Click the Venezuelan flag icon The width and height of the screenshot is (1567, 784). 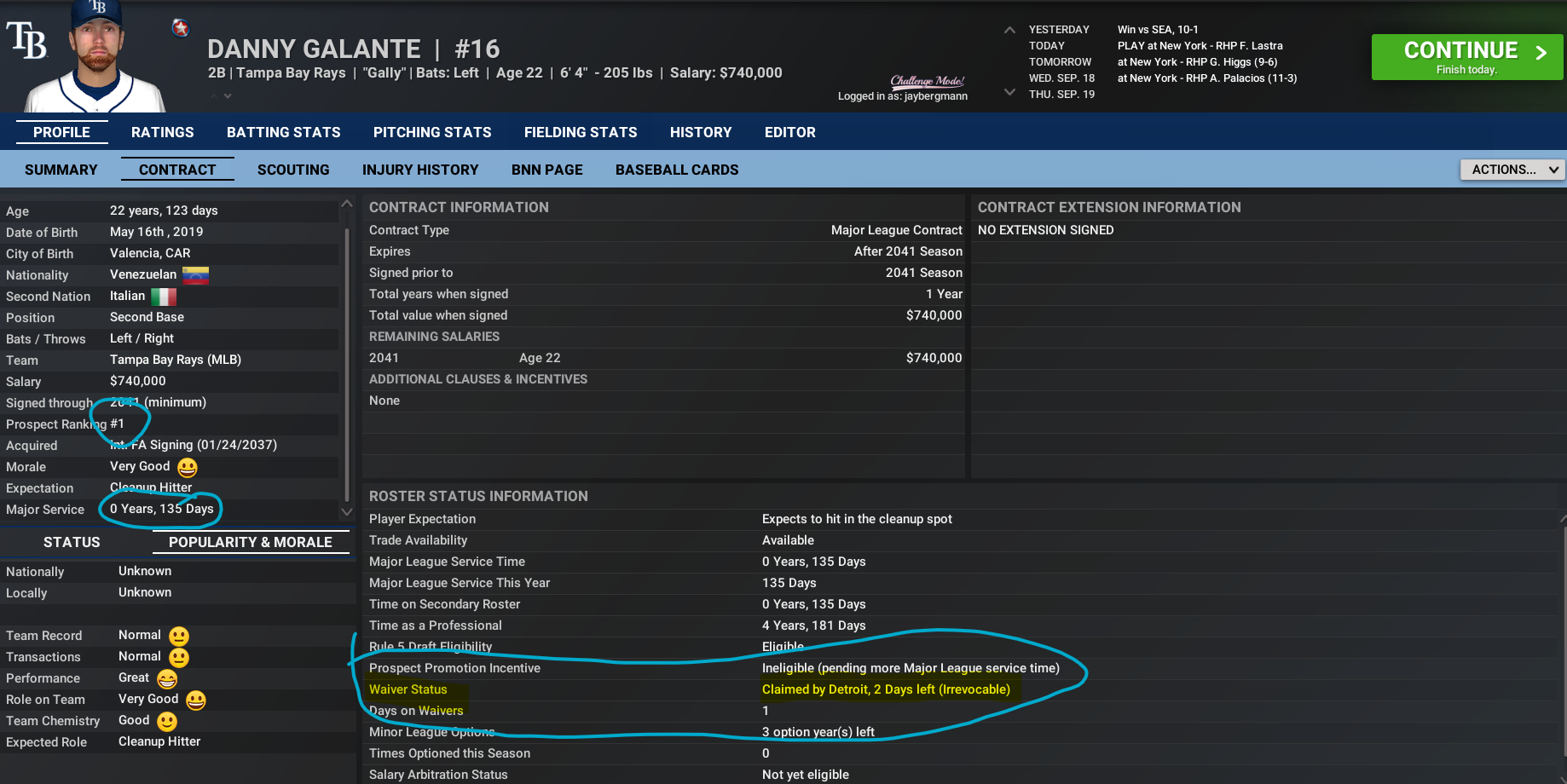click(195, 275)
